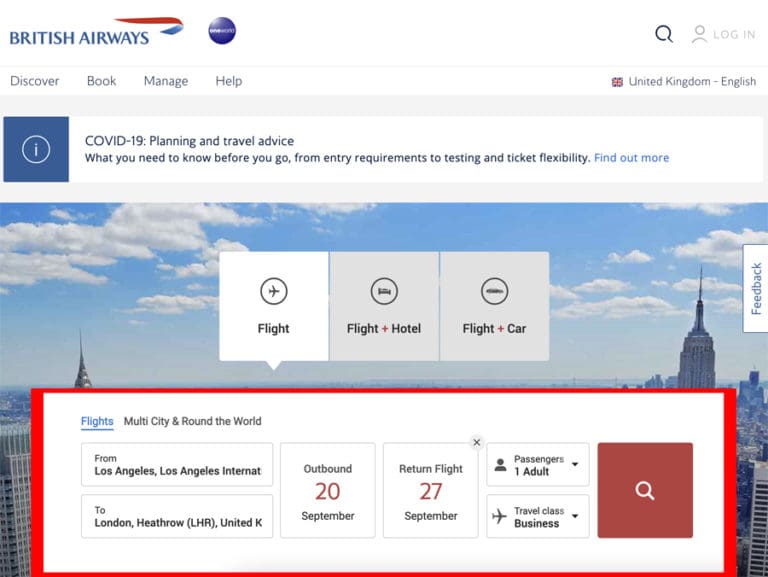Expand the Travel class dropdown
Image resolution: width=768 pixels, height=577 pixels.
click(538, 516)
